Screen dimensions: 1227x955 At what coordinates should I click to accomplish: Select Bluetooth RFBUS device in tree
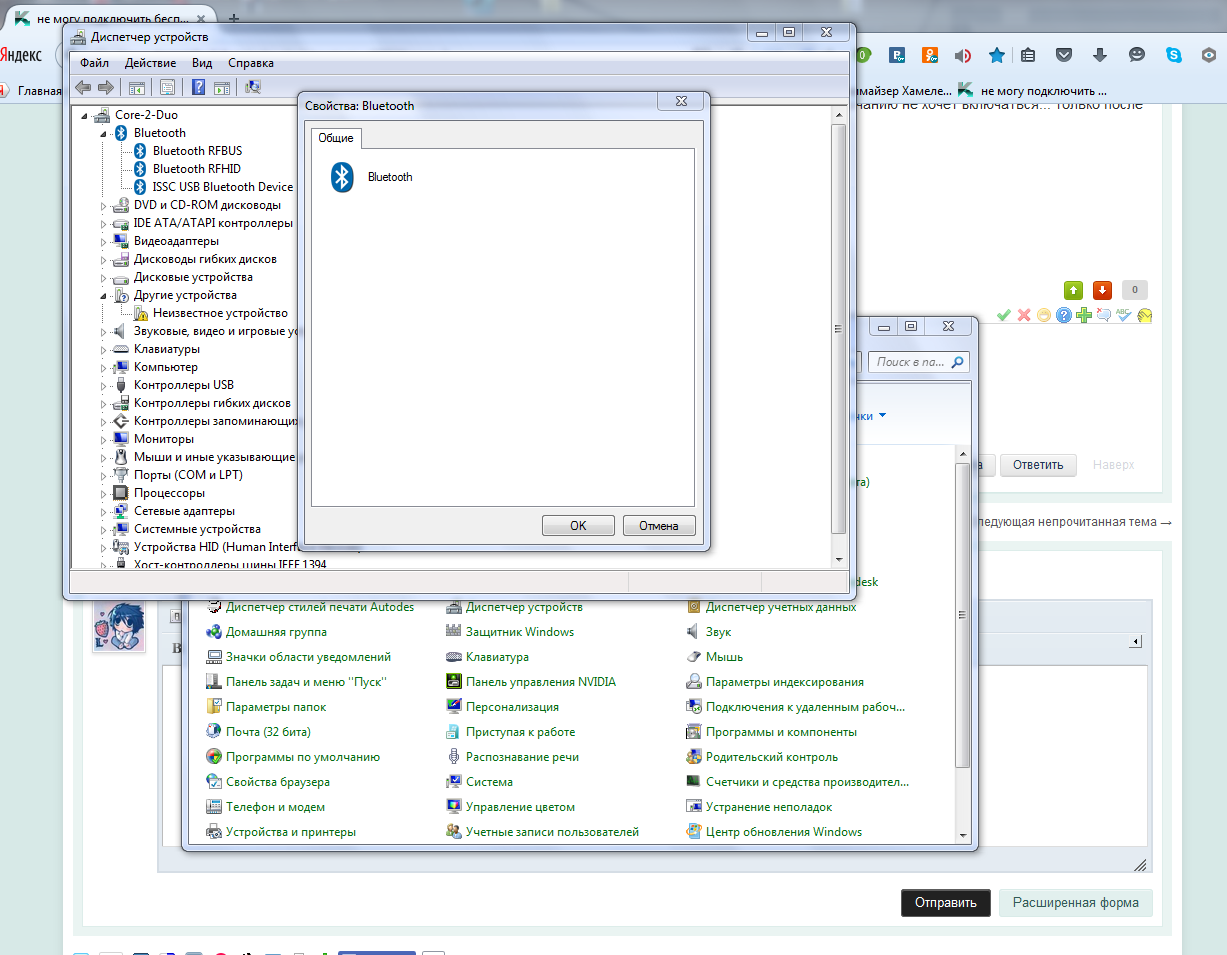(197, 151)
